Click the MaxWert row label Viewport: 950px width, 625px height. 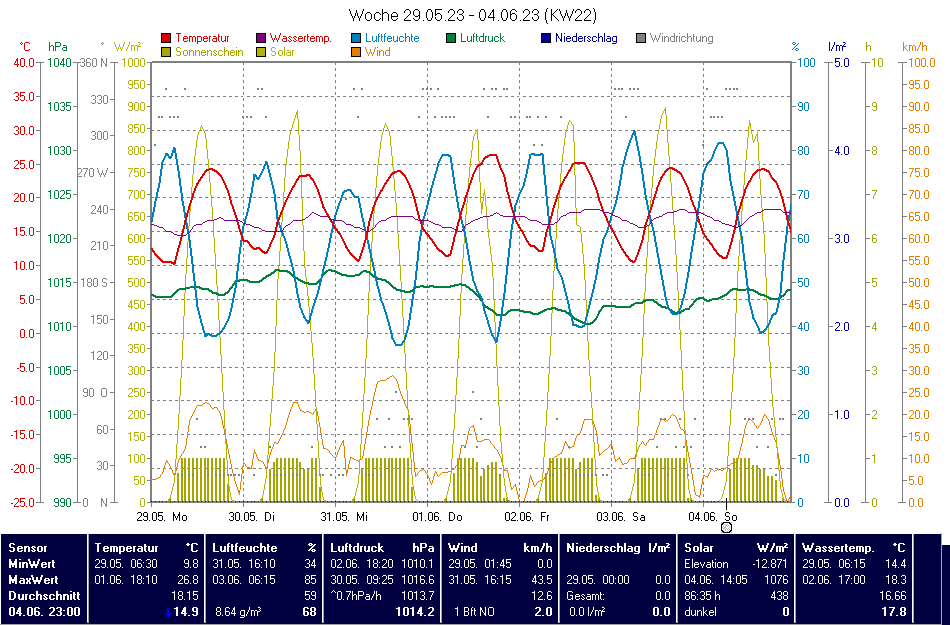click(34, 580)
